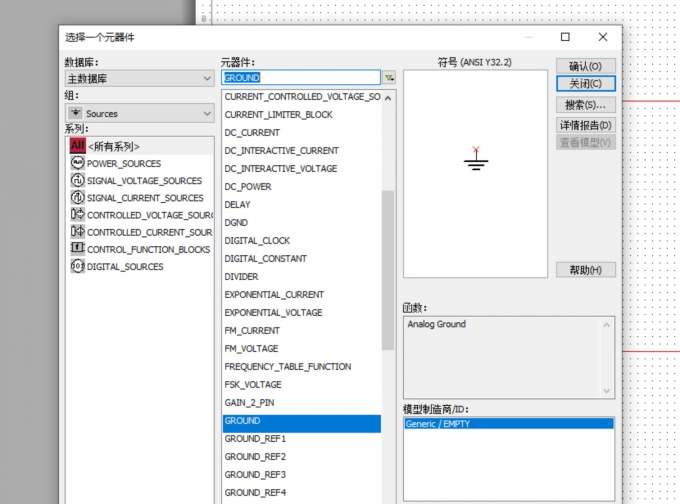Open the Sources group dropdown

coord(140,113)
